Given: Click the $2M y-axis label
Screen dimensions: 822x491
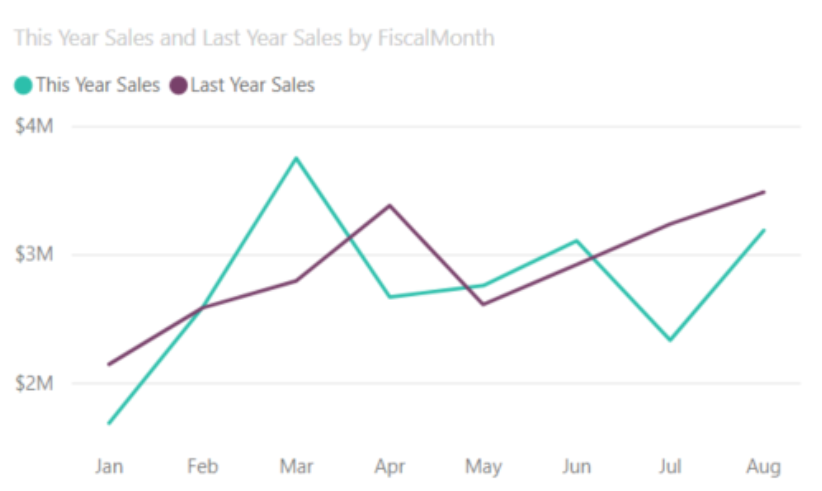Looking at the screenshot, I should [33, 383].
